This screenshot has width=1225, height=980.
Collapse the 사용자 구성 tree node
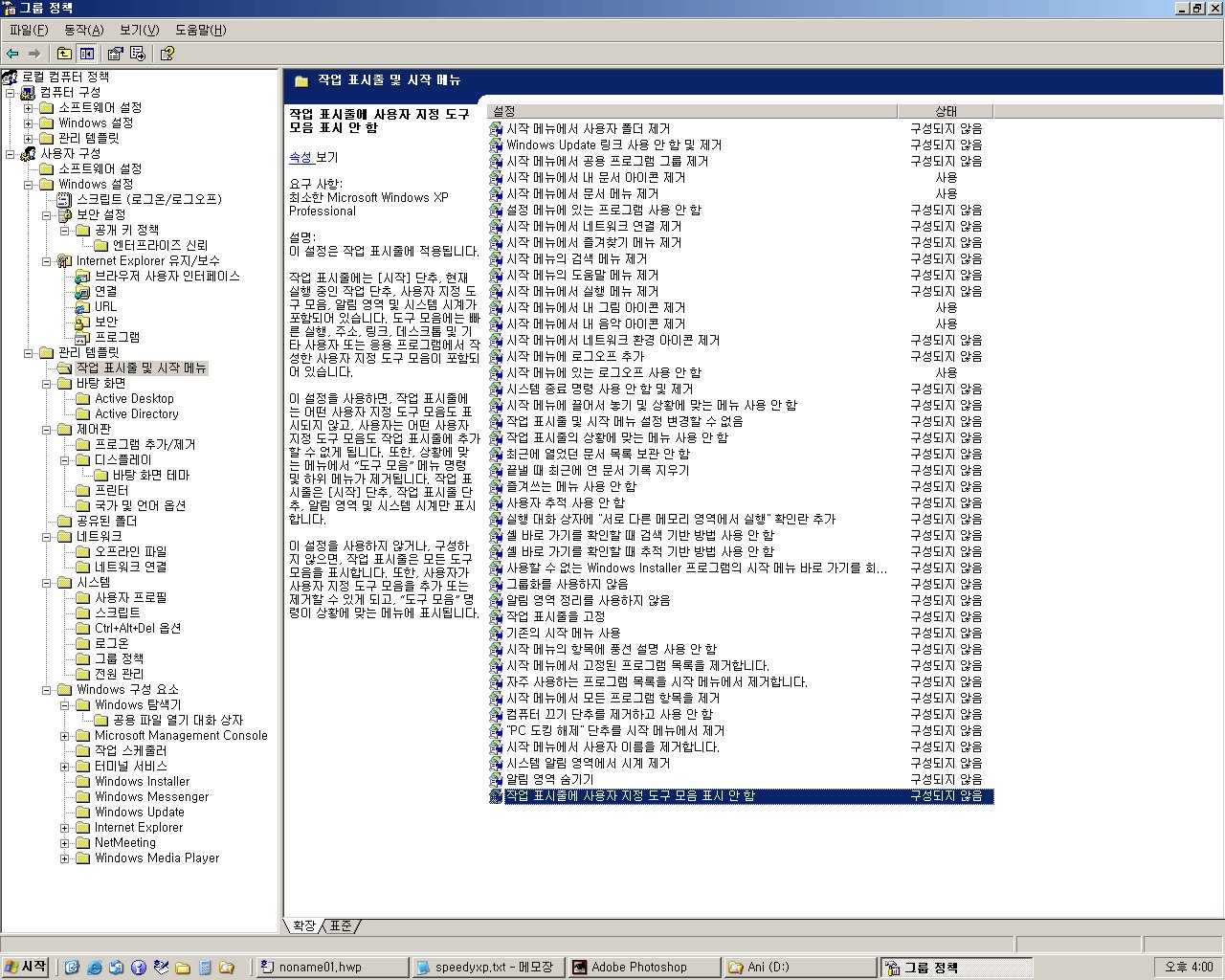pyautogui.click(x=11, y=153)
